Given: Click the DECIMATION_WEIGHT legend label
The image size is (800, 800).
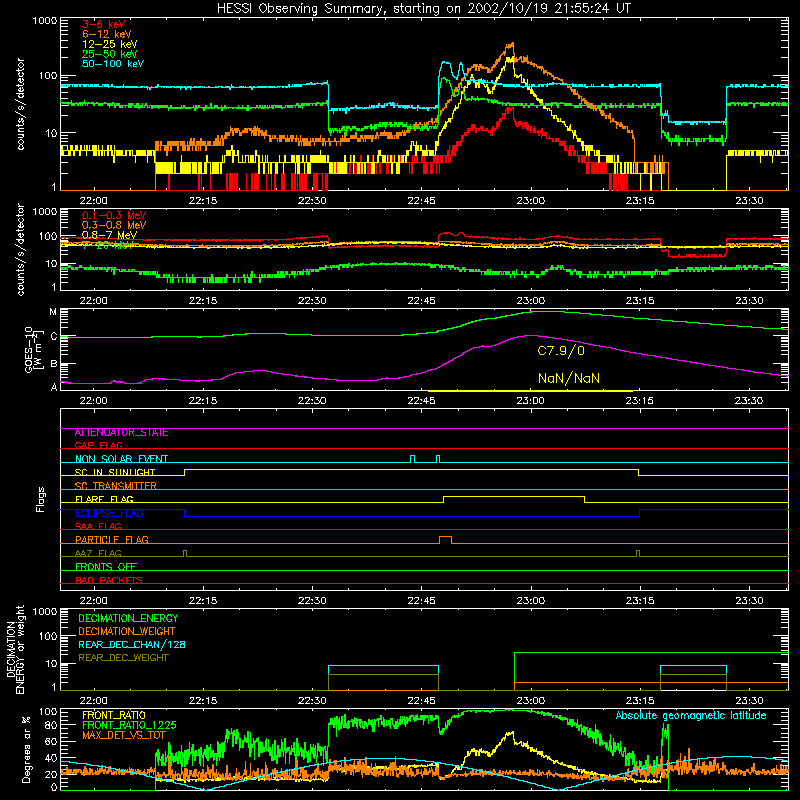Looking at the screenshot, I should pyautogui.click(x=127, y=632).
